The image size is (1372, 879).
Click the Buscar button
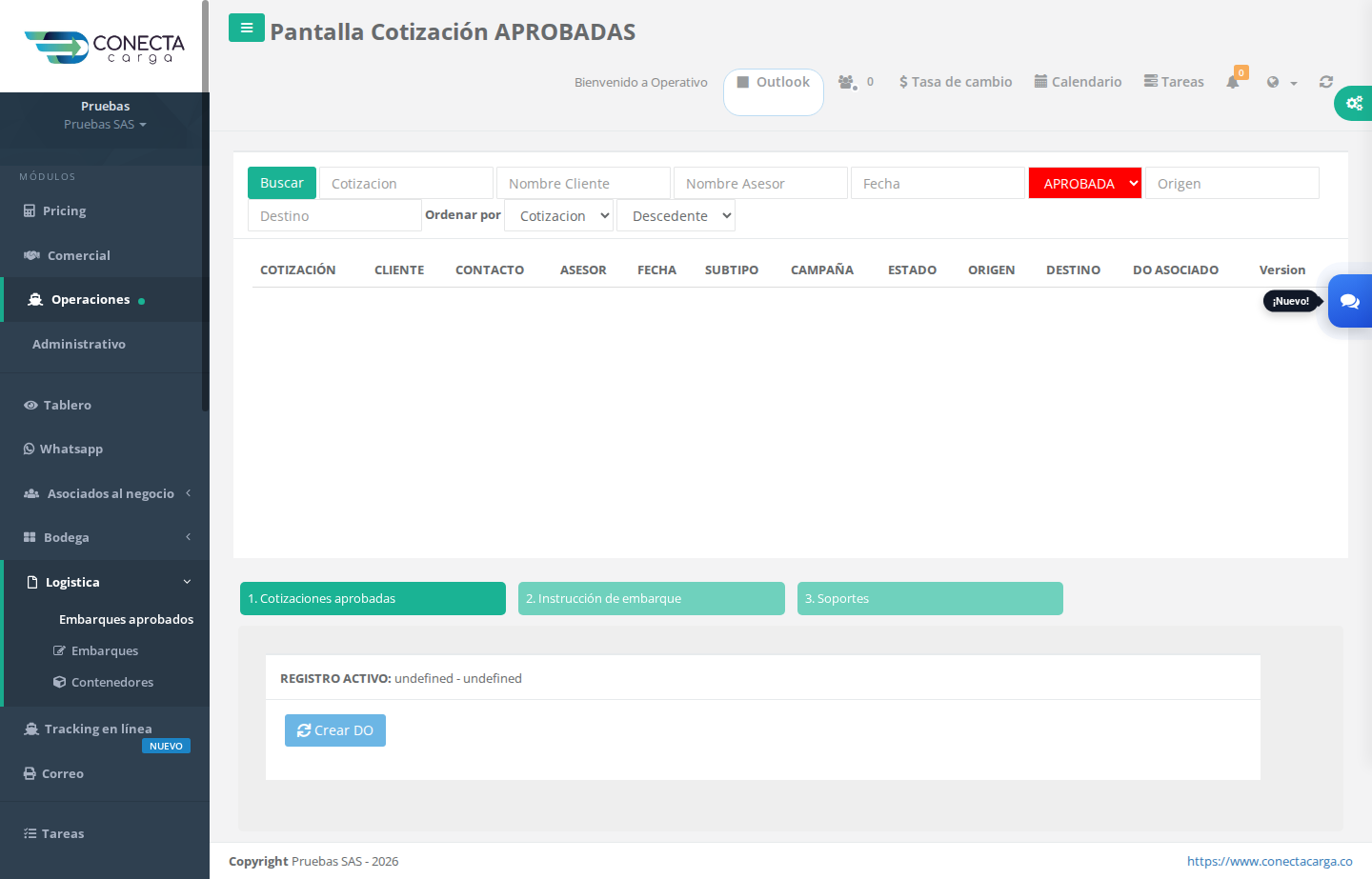[x=282, y=183]
